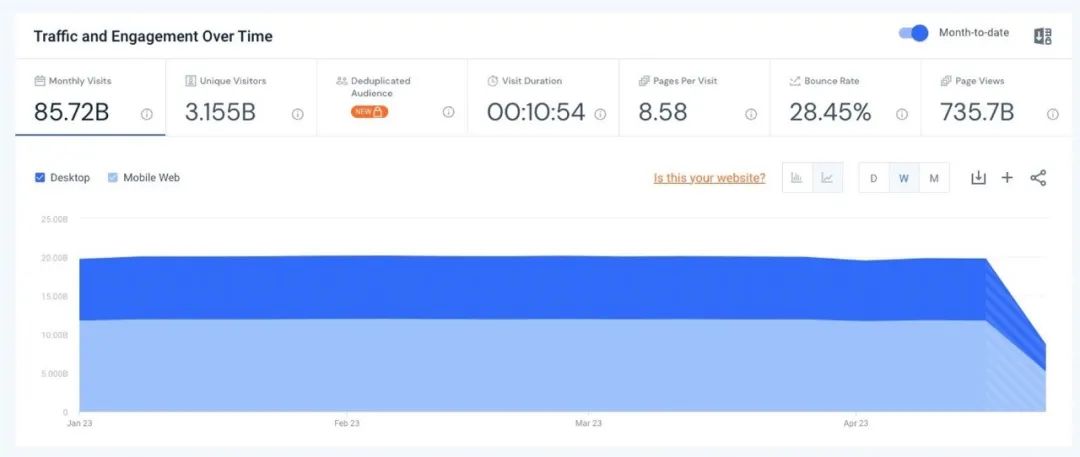
Task: Click info icon next to Page Views
Action: tap(1052, 114)
